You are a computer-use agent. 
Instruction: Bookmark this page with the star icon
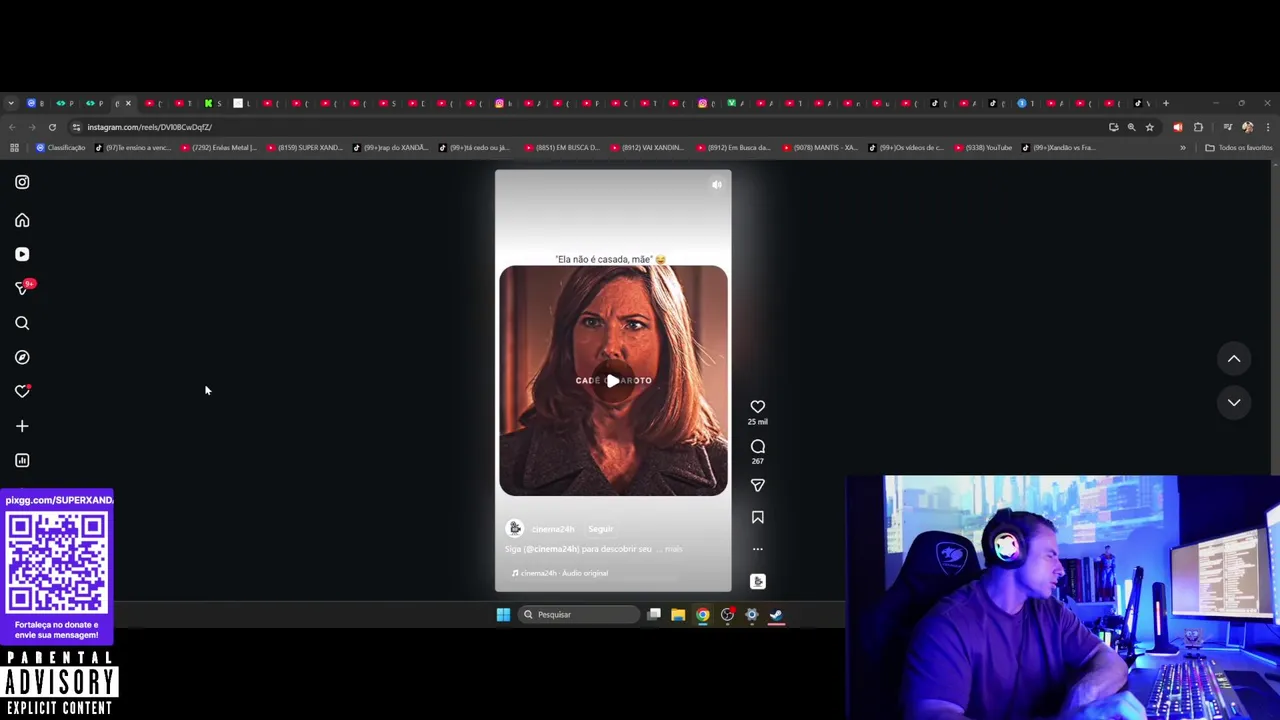click(1149, 127)
